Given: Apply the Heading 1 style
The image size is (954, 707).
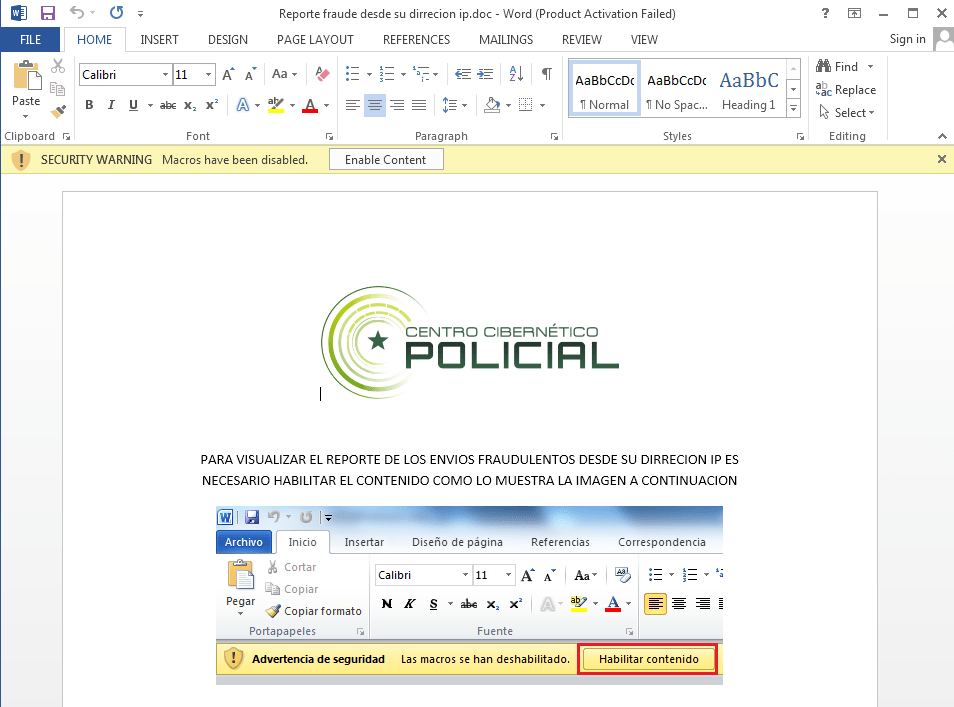Looking at the screenshot, I should coord(749,88).
